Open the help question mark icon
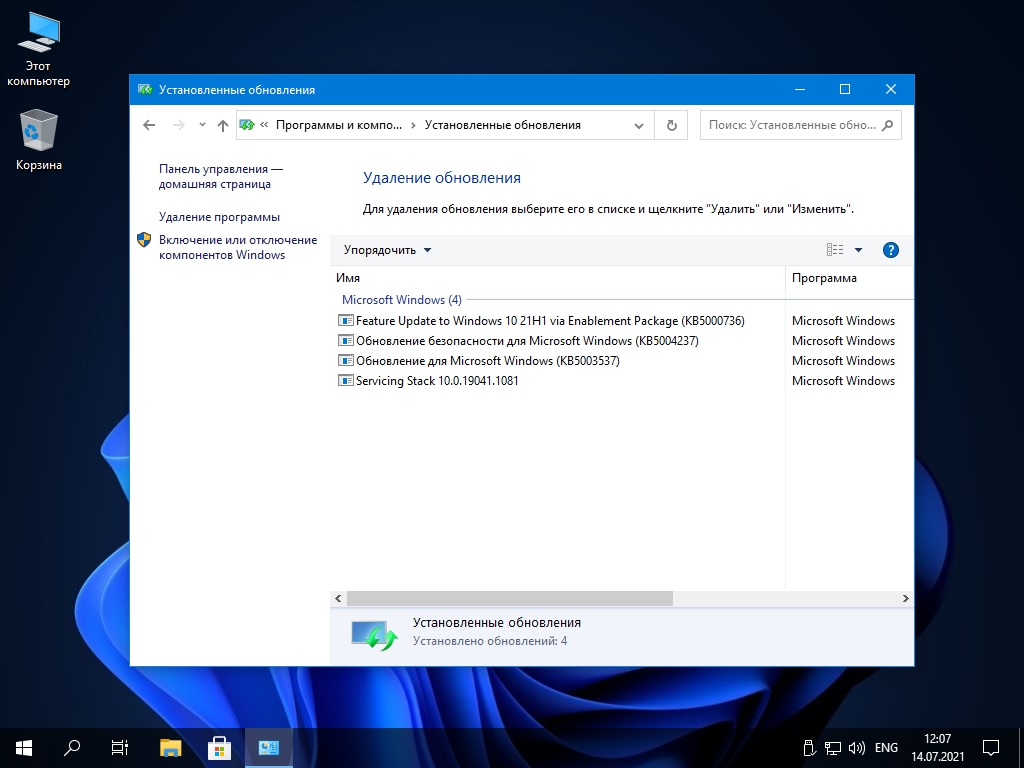Screen dimensions: 1024x768 tap(891, 250)
